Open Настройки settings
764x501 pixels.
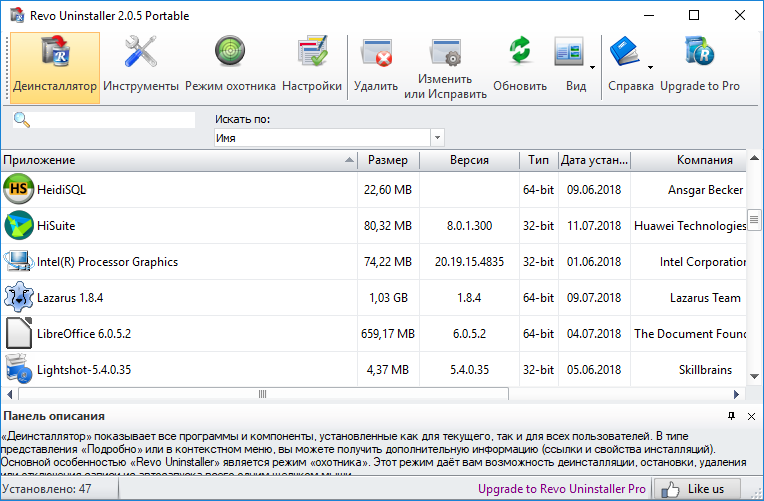[312, 68]
